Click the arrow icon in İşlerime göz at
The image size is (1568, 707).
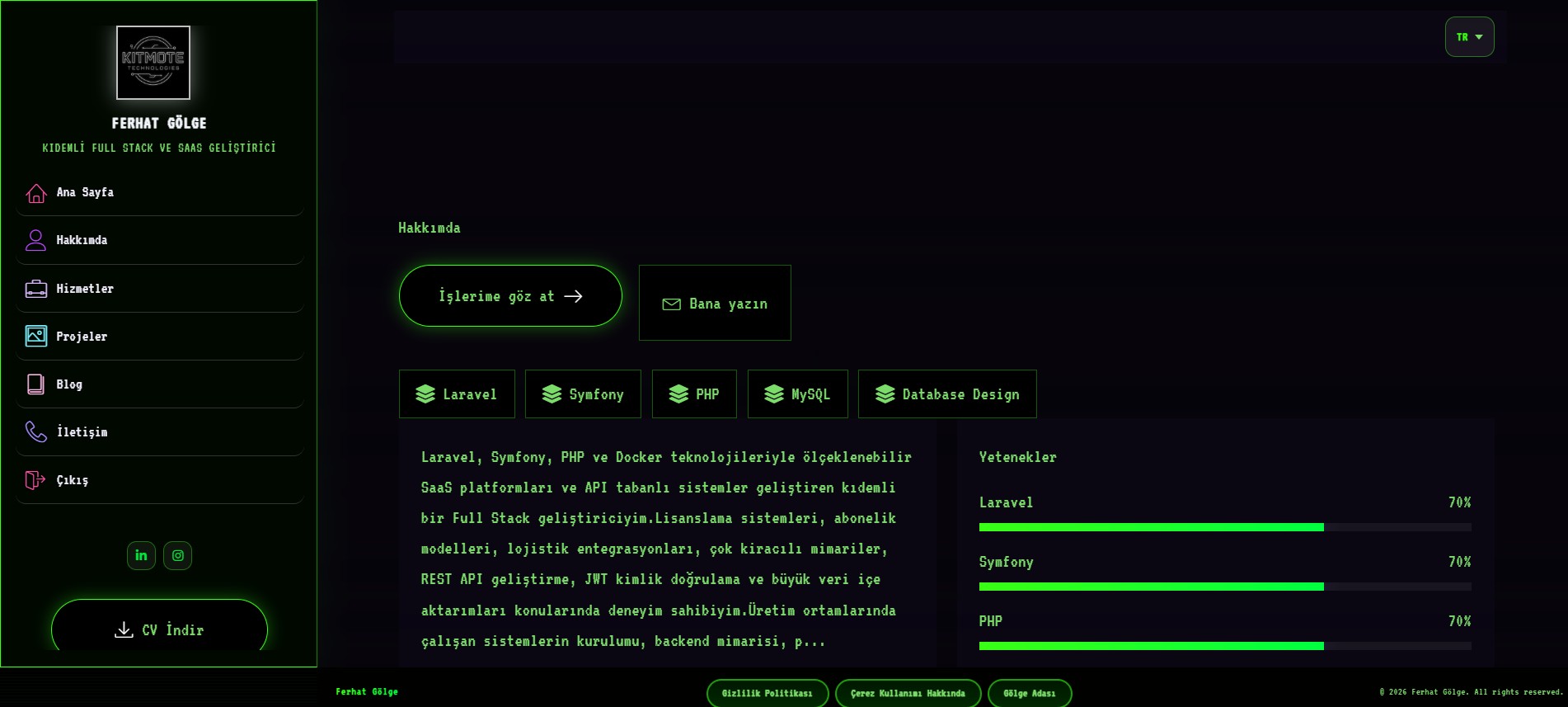574,296
